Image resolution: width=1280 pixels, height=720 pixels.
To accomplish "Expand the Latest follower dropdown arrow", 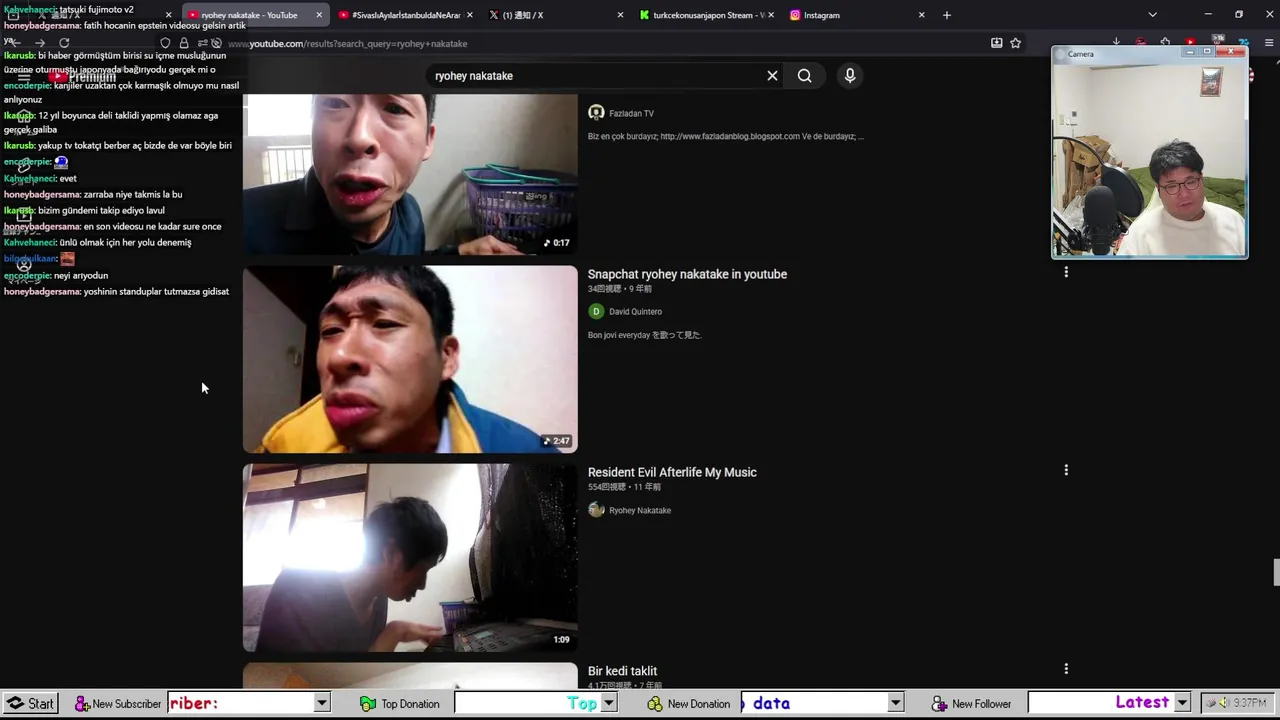I will (x=1182, y=704).
